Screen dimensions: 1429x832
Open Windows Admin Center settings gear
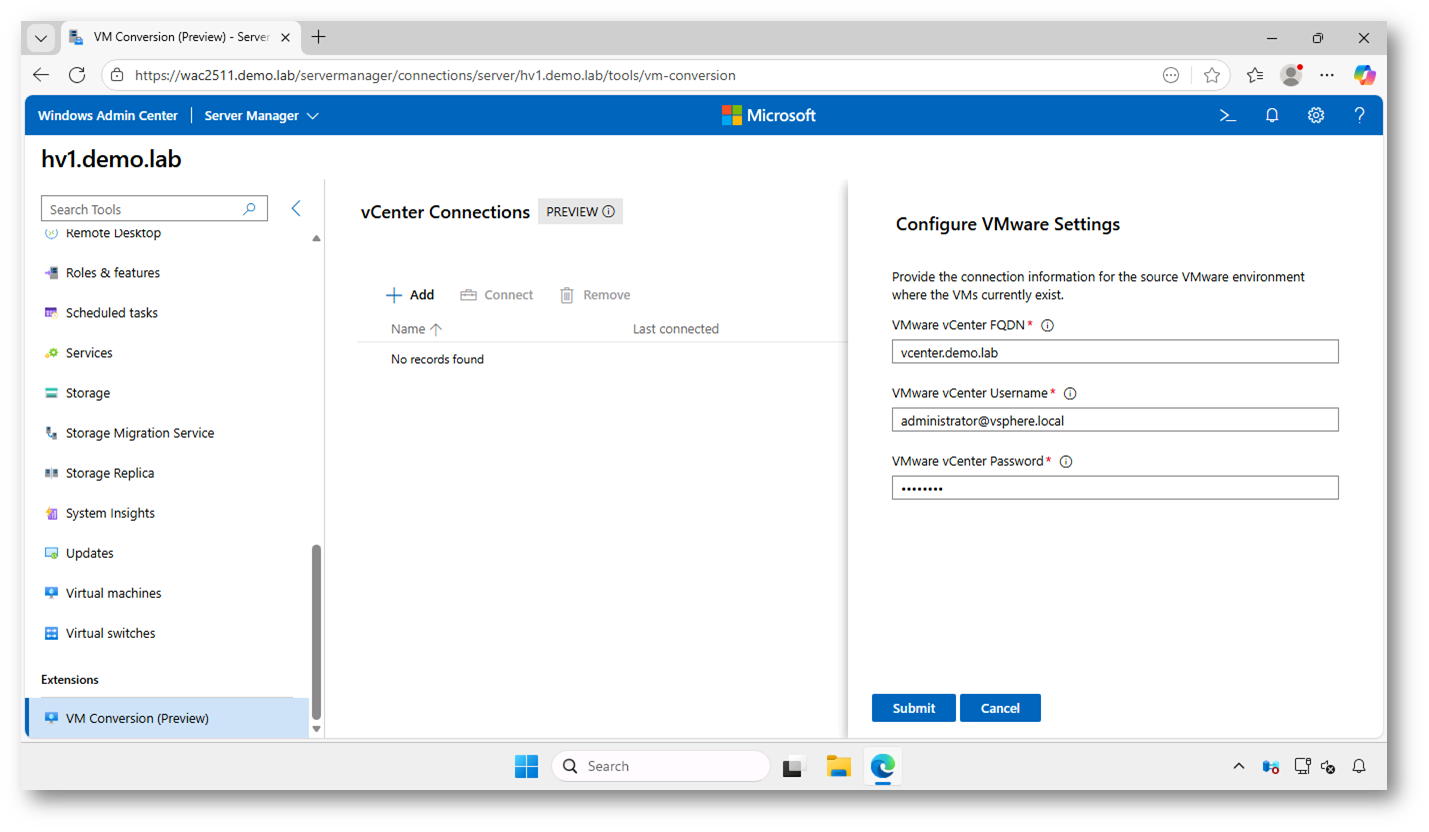coord(1316,115)
